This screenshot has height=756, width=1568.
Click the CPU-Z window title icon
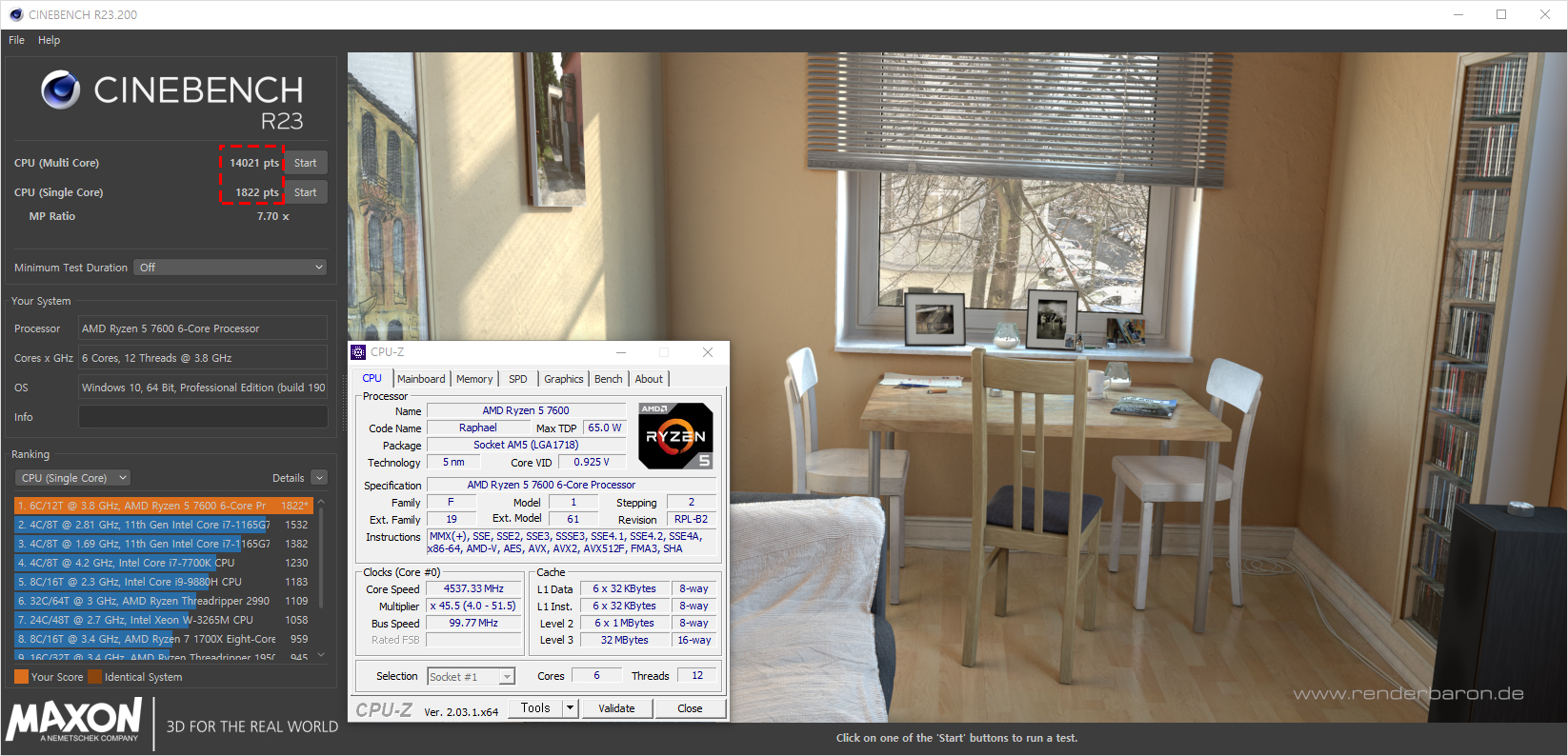358,352
